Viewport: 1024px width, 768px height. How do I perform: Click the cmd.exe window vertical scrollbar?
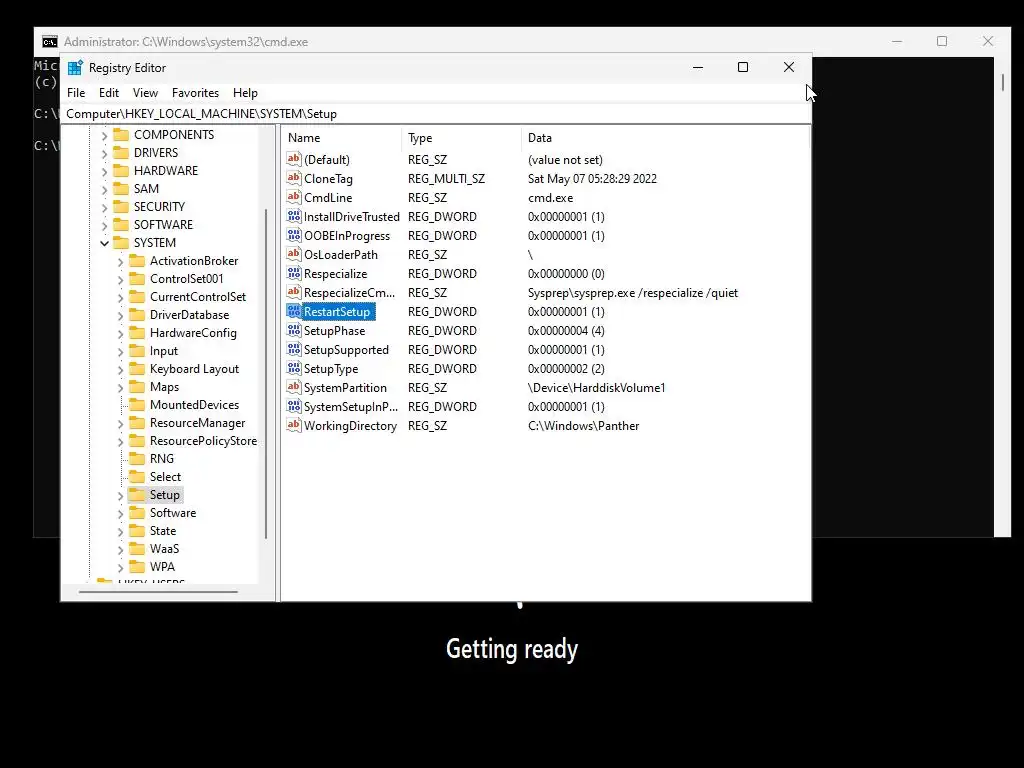(x=1002, y=82)
